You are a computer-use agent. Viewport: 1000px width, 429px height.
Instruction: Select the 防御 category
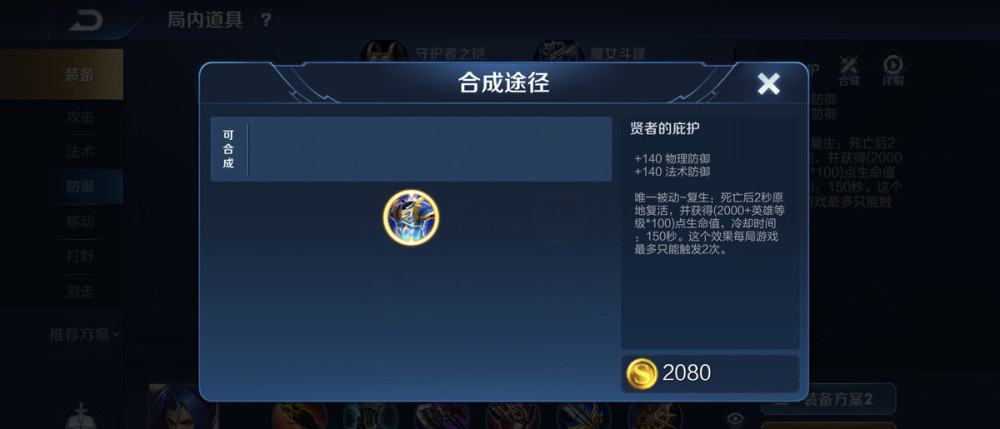tap(80, 187)
